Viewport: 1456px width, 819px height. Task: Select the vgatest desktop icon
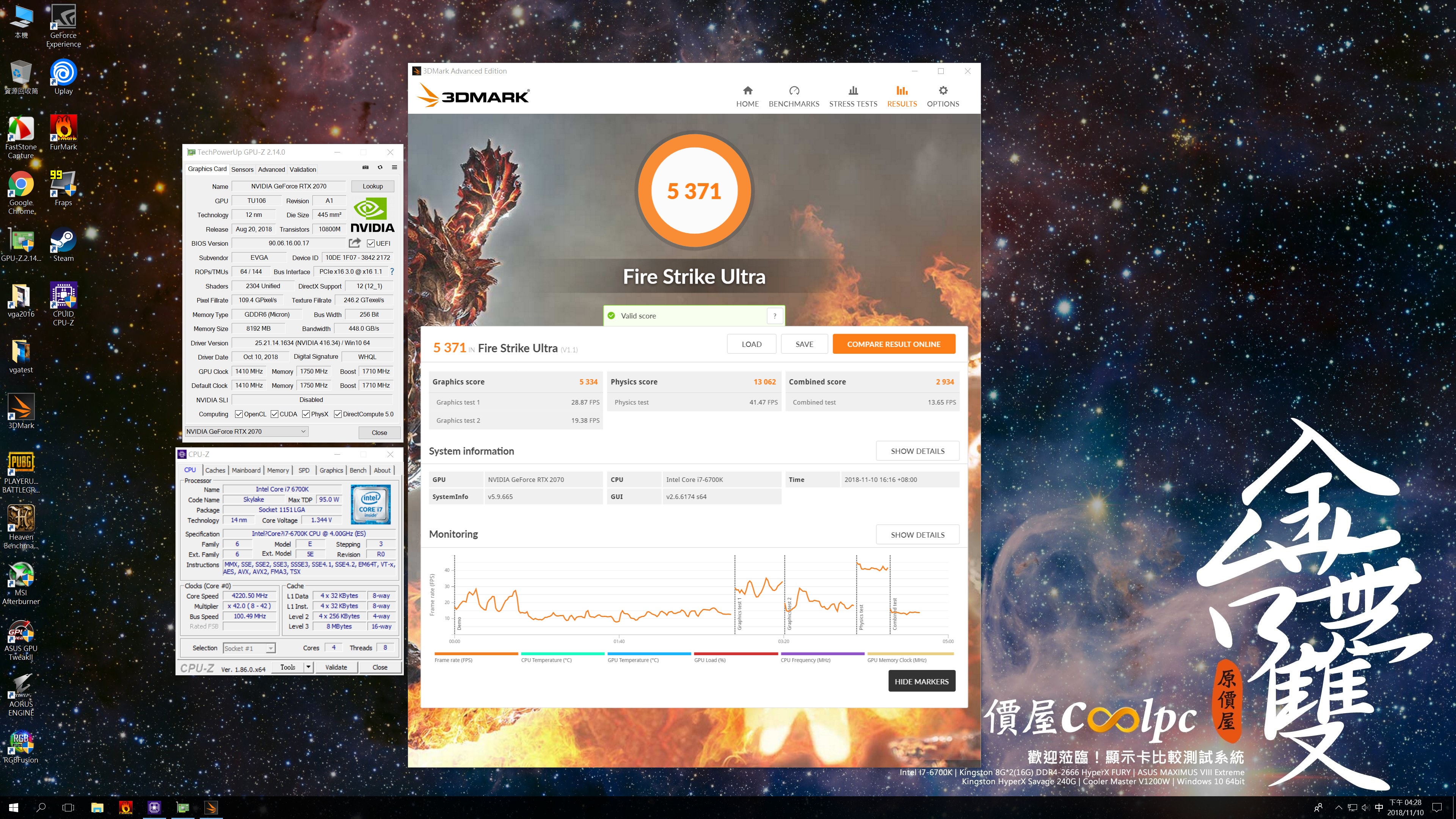[21, 356]
